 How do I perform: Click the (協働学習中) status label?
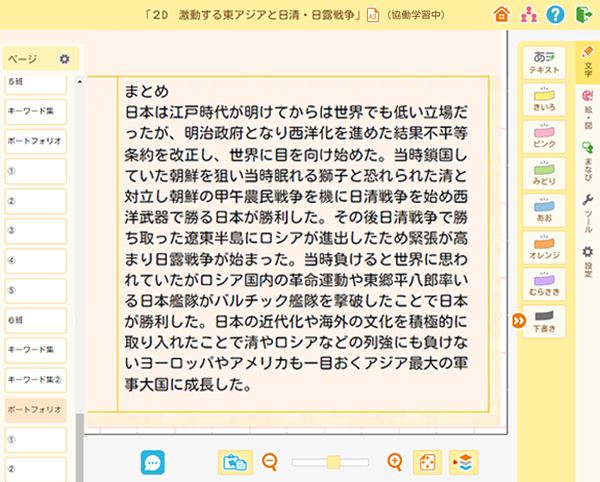[x=415, y=15]
